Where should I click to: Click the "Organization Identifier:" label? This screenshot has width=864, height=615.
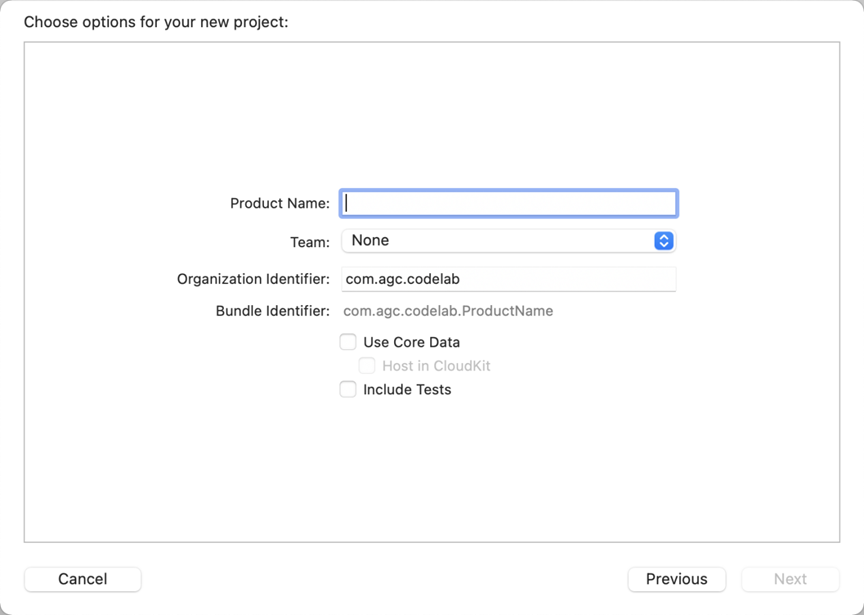(253, 279)
